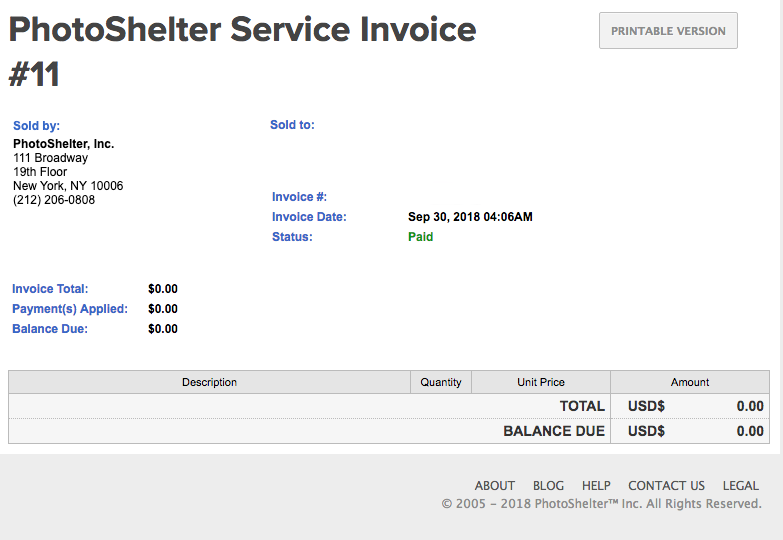The height and width of the screenshot is (540, 783).
Task: Select the 111 Broadway address line
Action: pyautogui.click(x=50, y=158)
